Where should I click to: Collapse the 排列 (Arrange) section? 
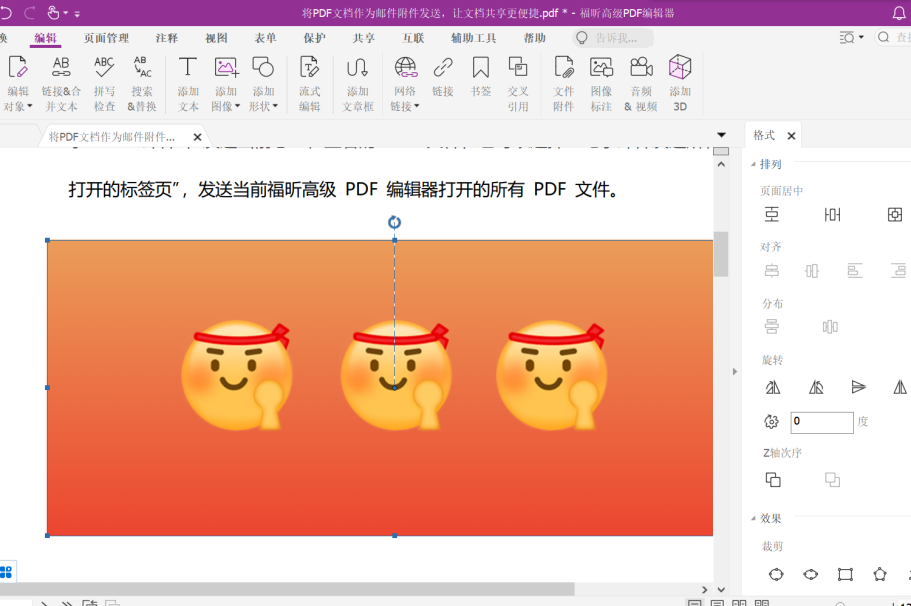[x=752, y=164]
